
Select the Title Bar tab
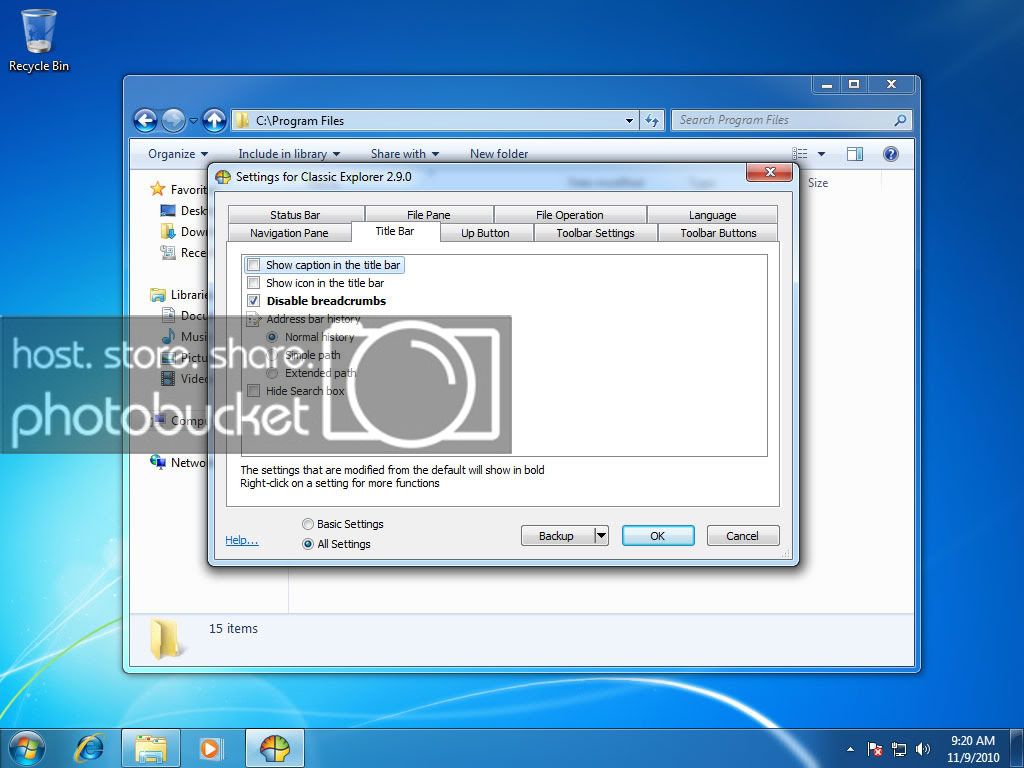coord(395,231)
